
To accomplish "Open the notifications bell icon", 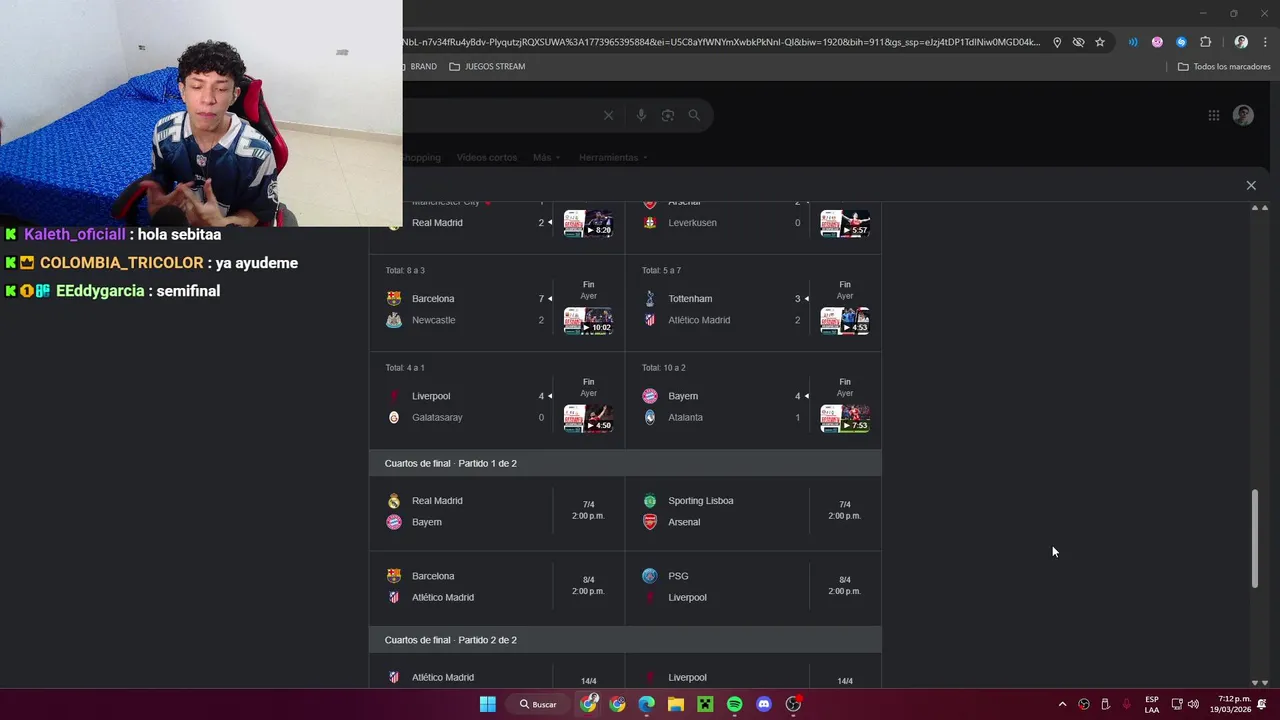I will [1263, 704].
